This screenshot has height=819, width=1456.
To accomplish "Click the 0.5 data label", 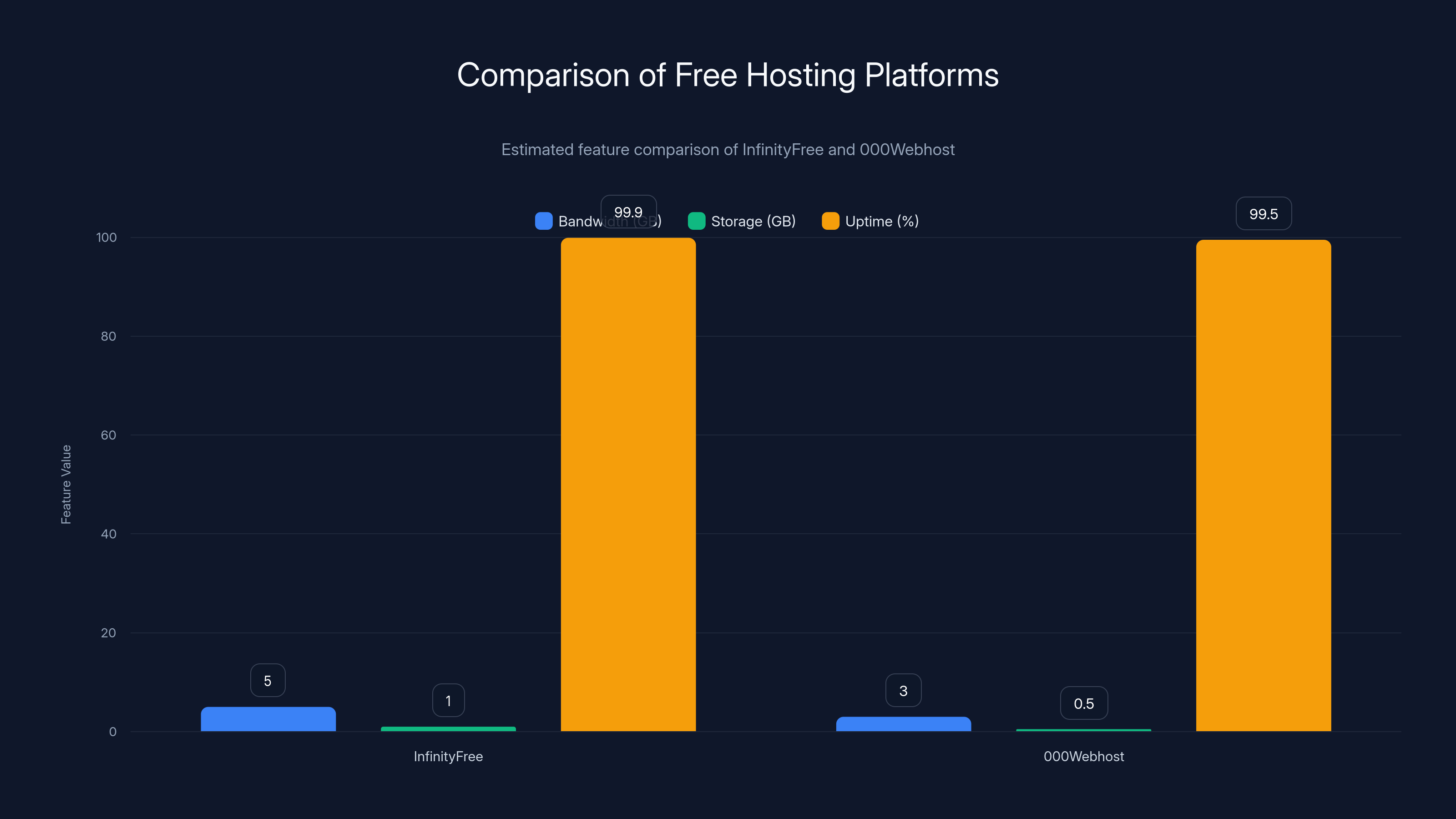I will [x=1083, y=703].
